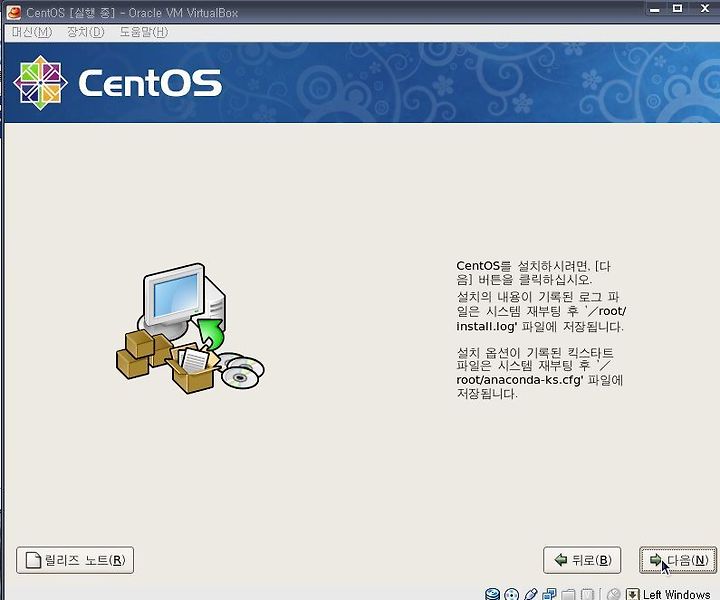Click the Left Windows host key label

676,594
